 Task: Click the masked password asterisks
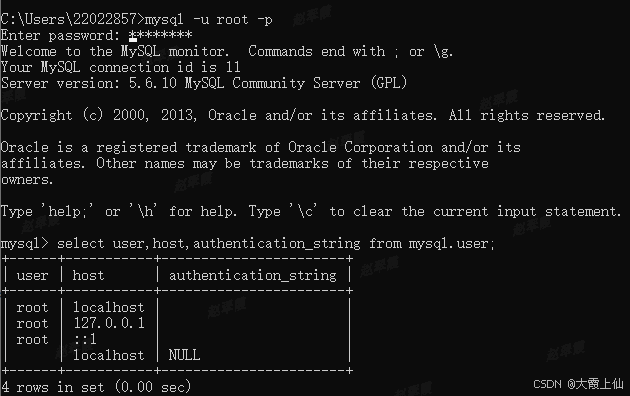pyautogui.click(x=161, y=35)
